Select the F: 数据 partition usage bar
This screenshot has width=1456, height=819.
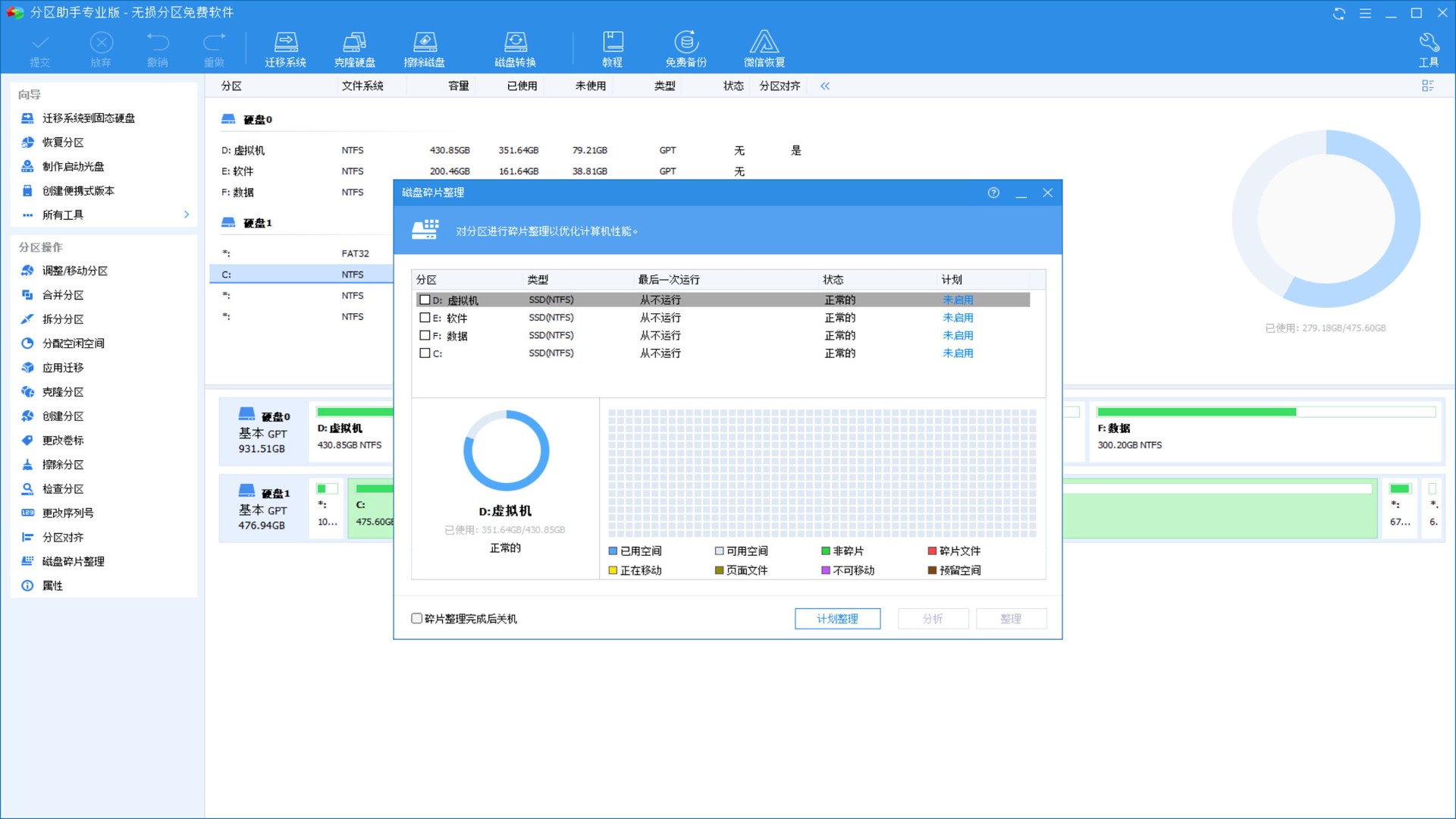[x=1265, y=412]
